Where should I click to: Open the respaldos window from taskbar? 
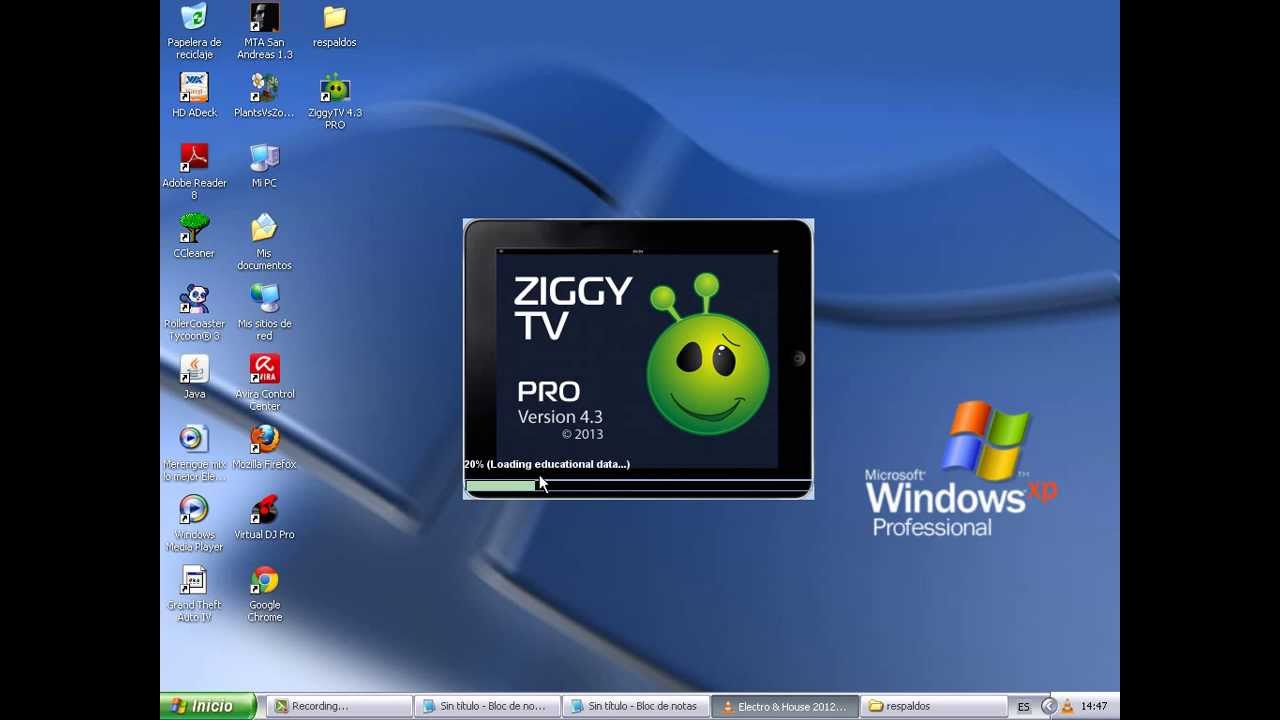[933, 706]
